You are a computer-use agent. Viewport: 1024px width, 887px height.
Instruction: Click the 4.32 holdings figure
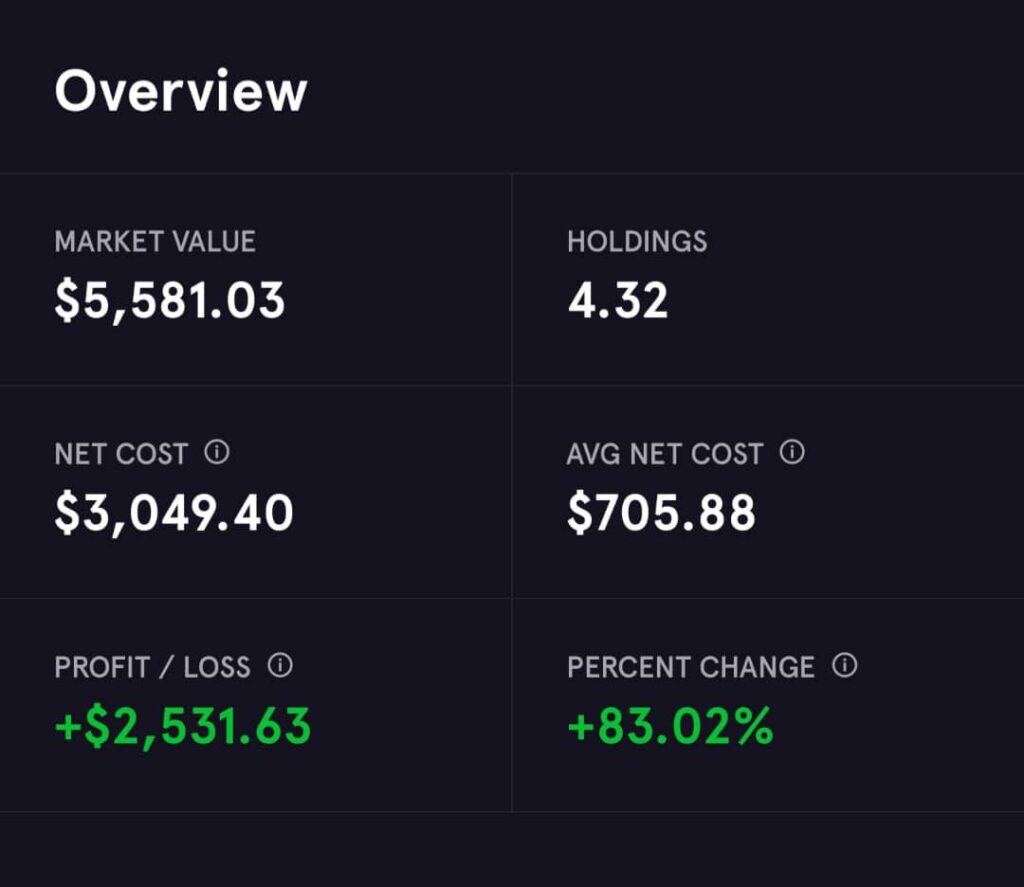618,300
